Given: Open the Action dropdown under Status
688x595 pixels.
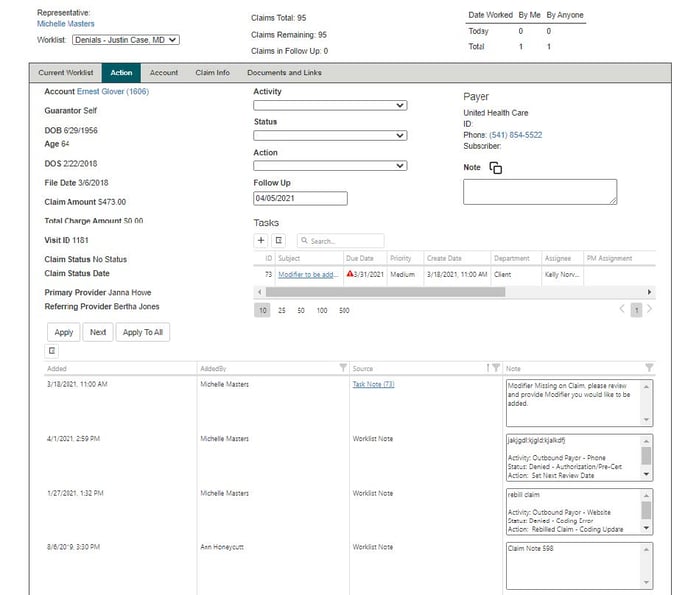Looking at the screenshot, I should (x=329, y=166).
